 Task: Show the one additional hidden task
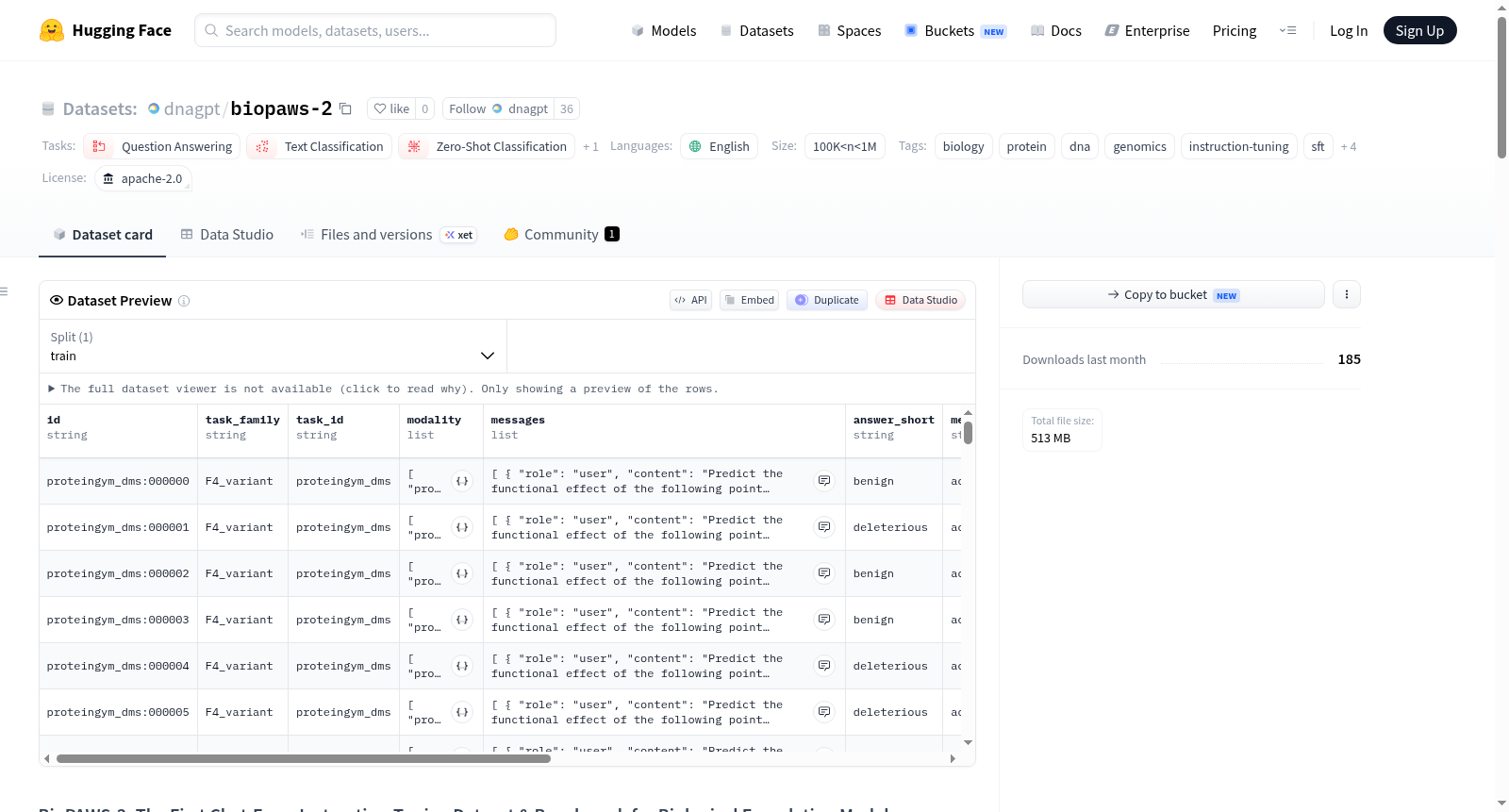[590, 146]
